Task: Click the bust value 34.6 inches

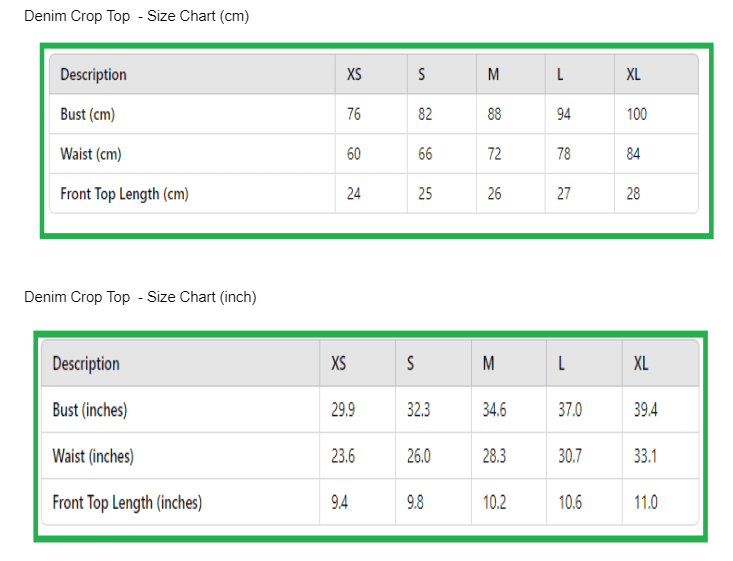Action: (x=495, y=410)
